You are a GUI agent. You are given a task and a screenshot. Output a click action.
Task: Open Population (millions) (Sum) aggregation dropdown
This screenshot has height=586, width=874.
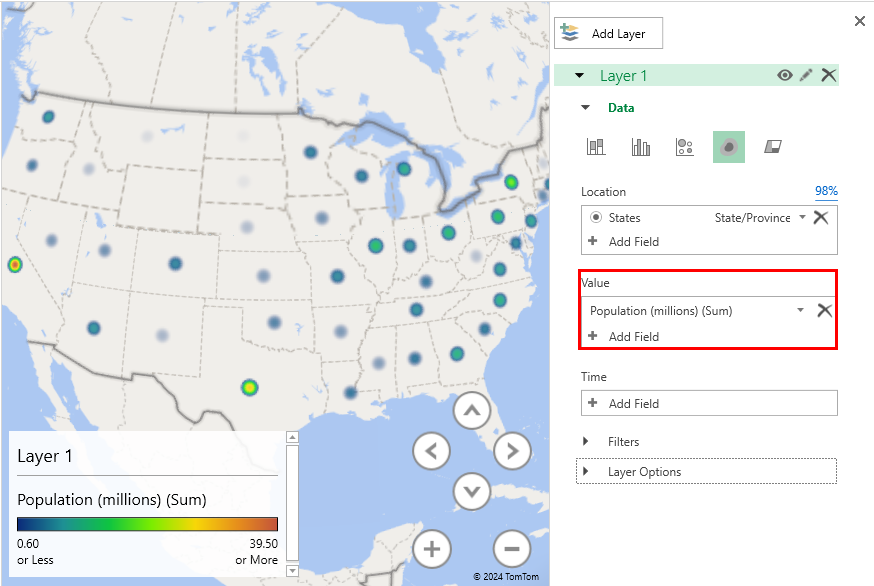(800, 310)
